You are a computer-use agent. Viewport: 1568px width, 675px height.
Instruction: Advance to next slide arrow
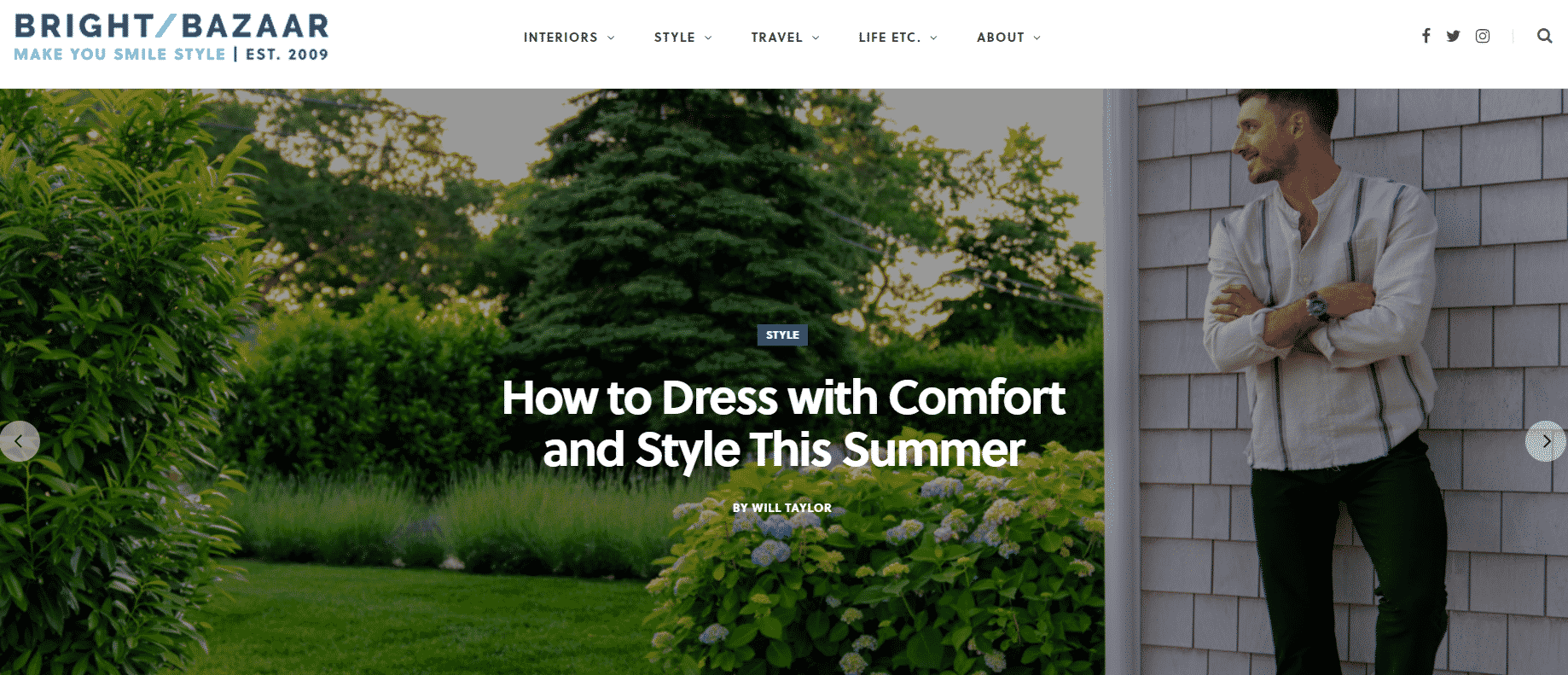point(1546,441)
